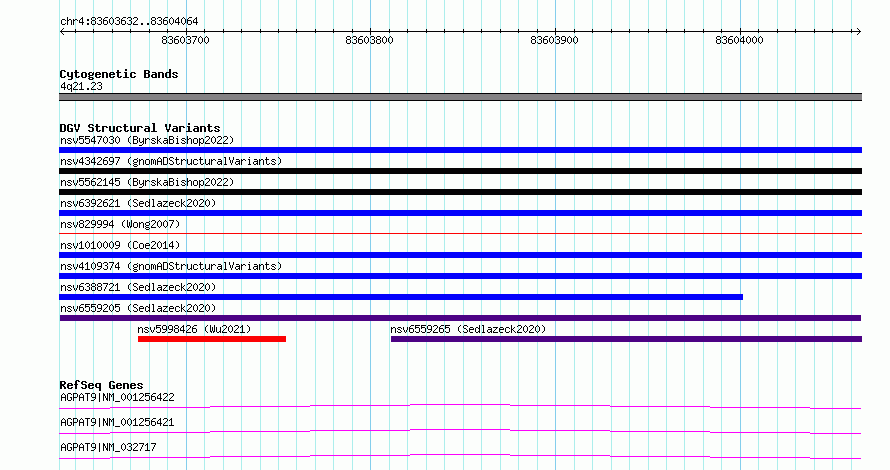890x470 pixels.
Task: Open nsv4109374 (gnomADStructuralVariants) variant label
Action: (171, 266)
